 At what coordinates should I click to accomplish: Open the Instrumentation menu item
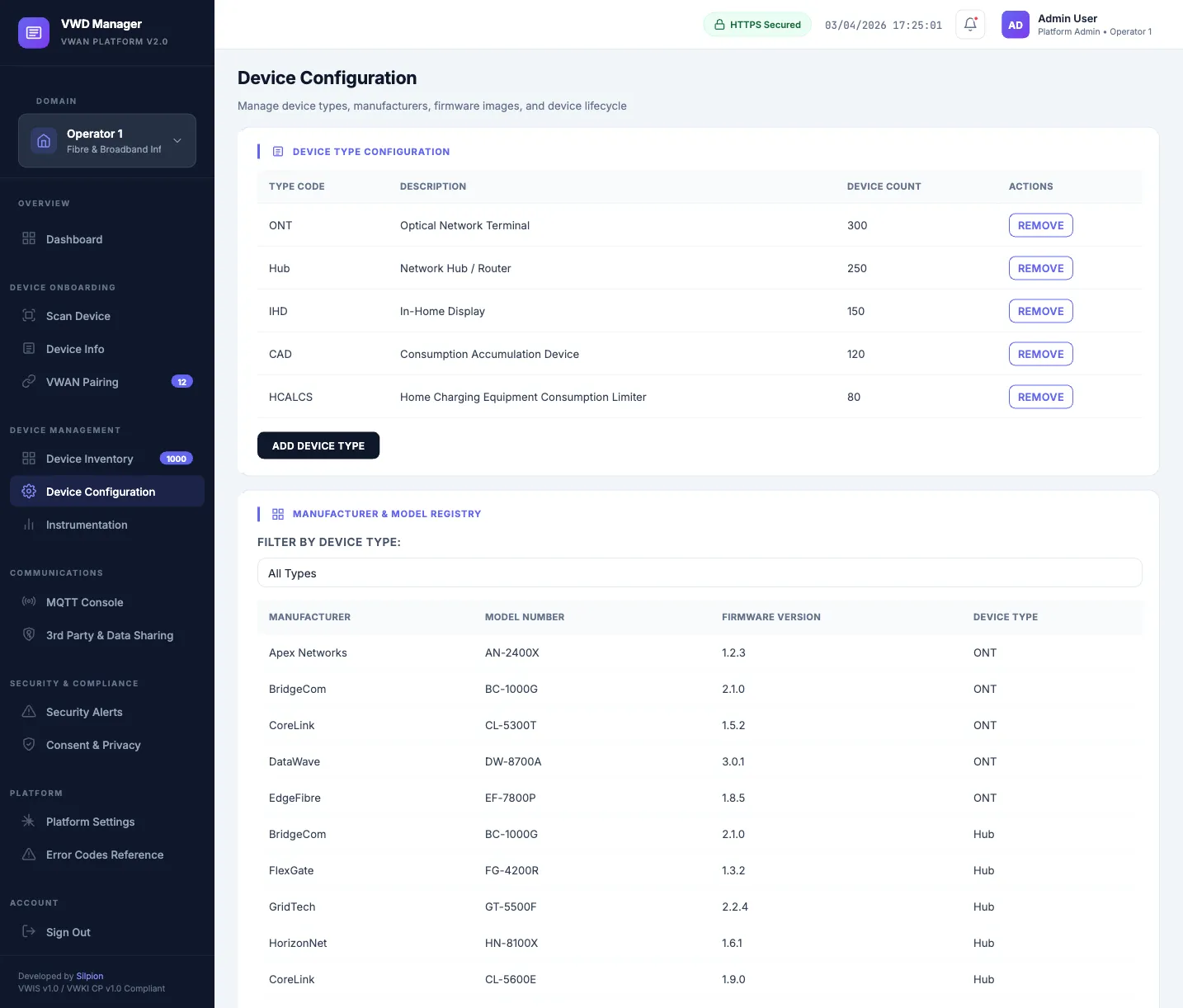pyautogui.click(x=87, y=525)
